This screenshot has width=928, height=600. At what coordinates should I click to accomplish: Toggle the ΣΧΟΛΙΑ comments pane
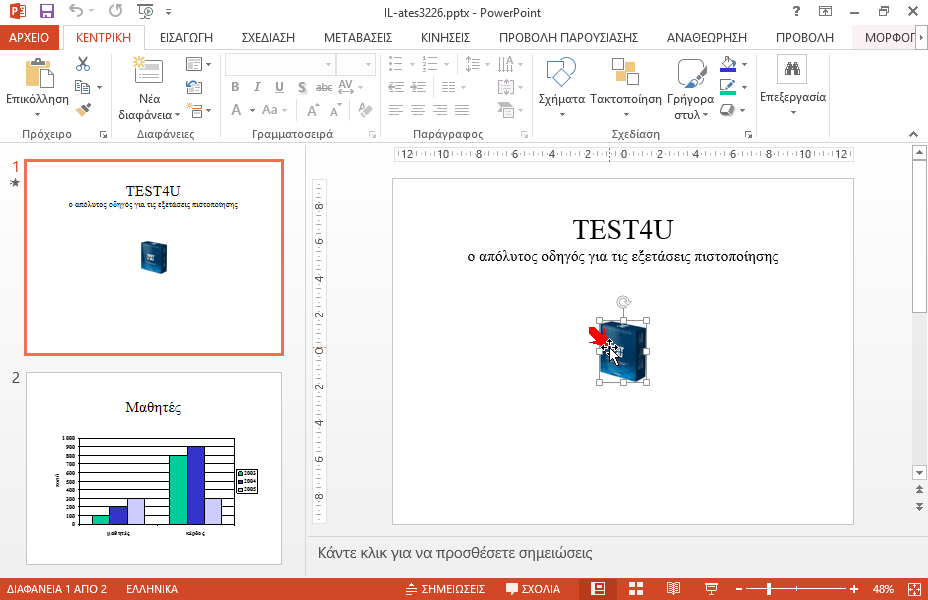coord(533,589)
